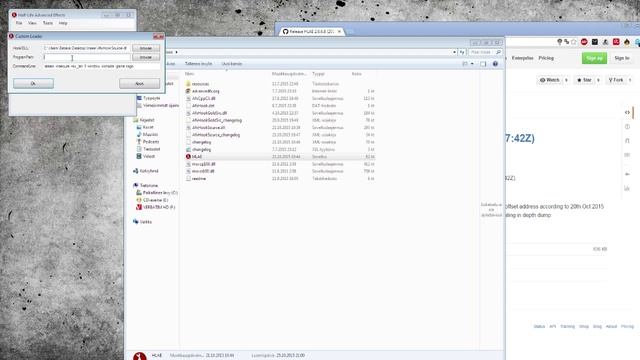
Task: Select the changelog XSL stylesheet file
Action: click(202, 150)
